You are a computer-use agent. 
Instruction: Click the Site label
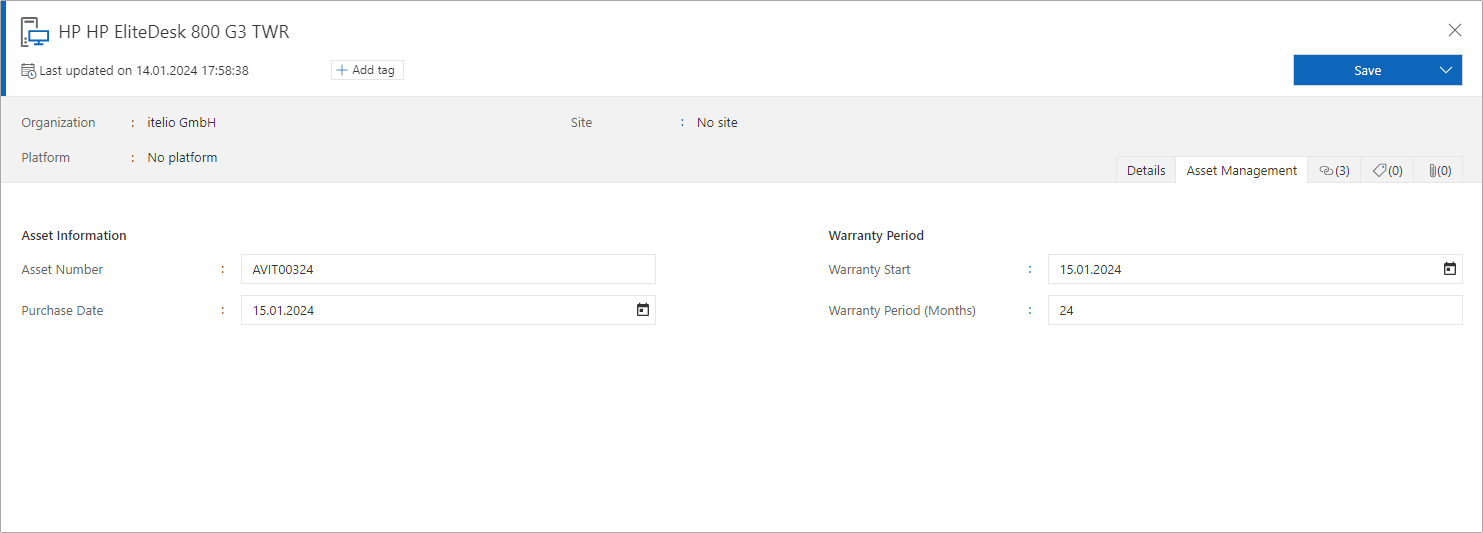(581, 123)
